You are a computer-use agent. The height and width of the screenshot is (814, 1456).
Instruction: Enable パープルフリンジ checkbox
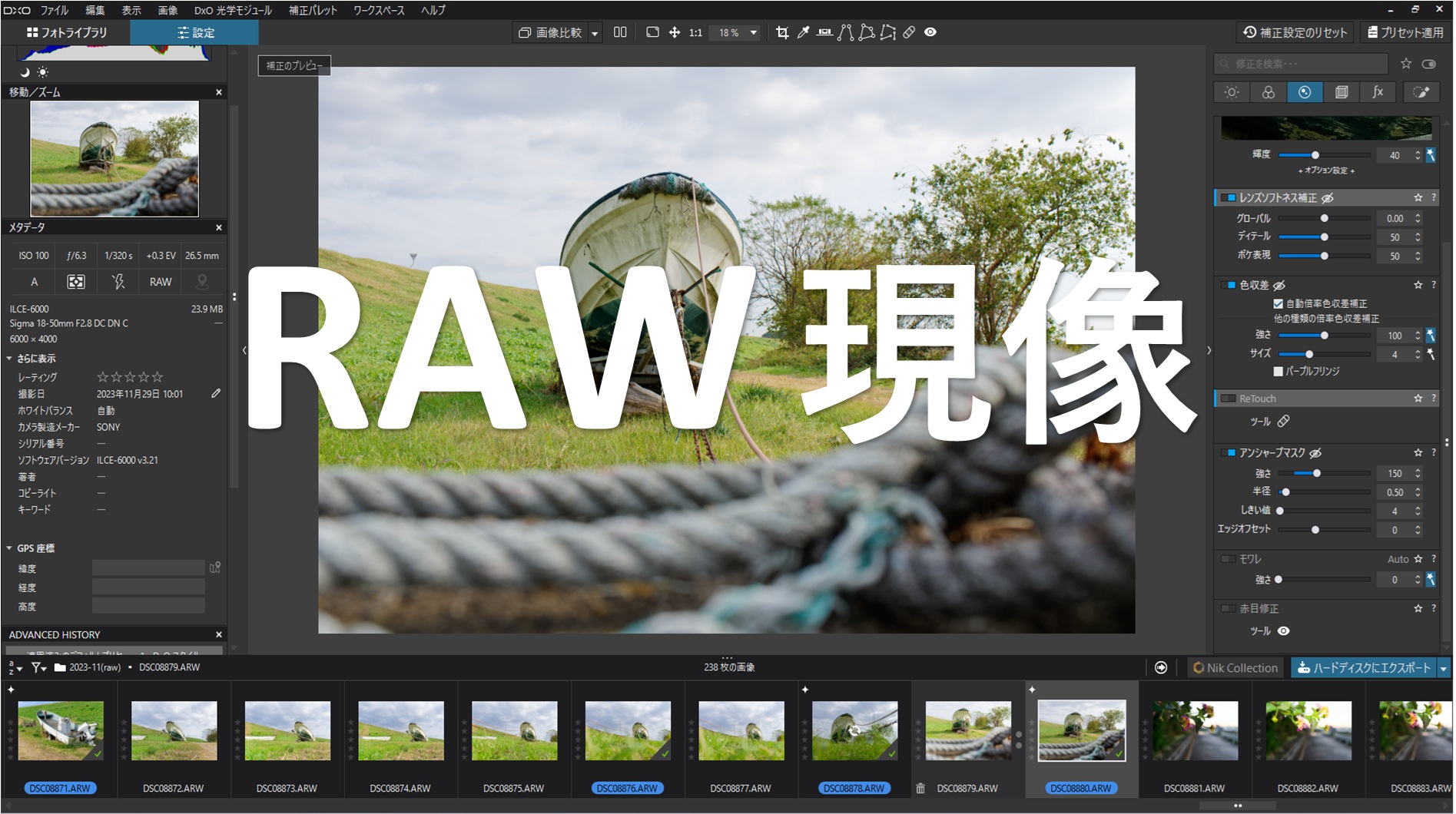[1278, 372]
